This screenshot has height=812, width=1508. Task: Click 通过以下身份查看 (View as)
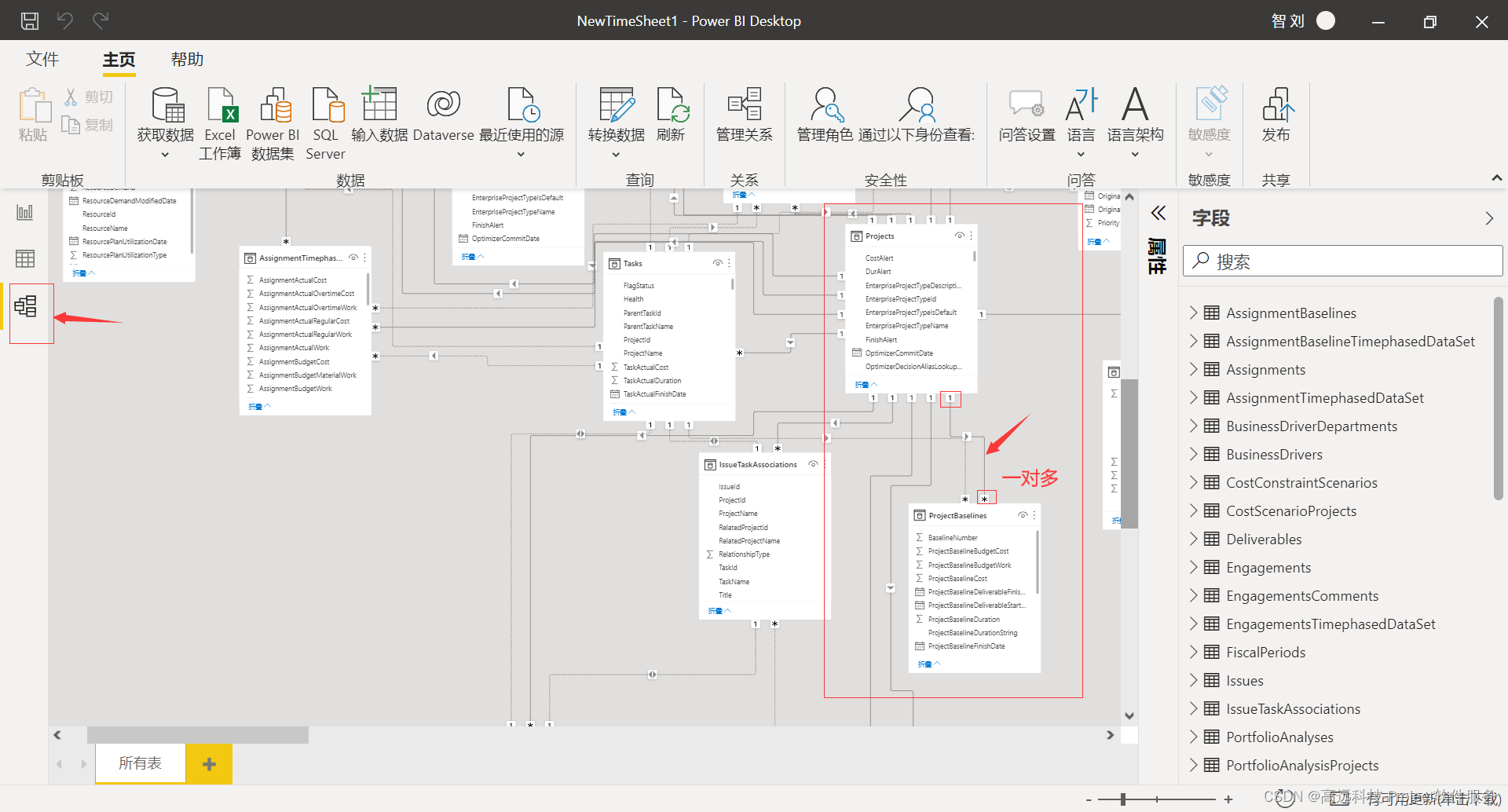pyautogui.click(x=917, y=115)
